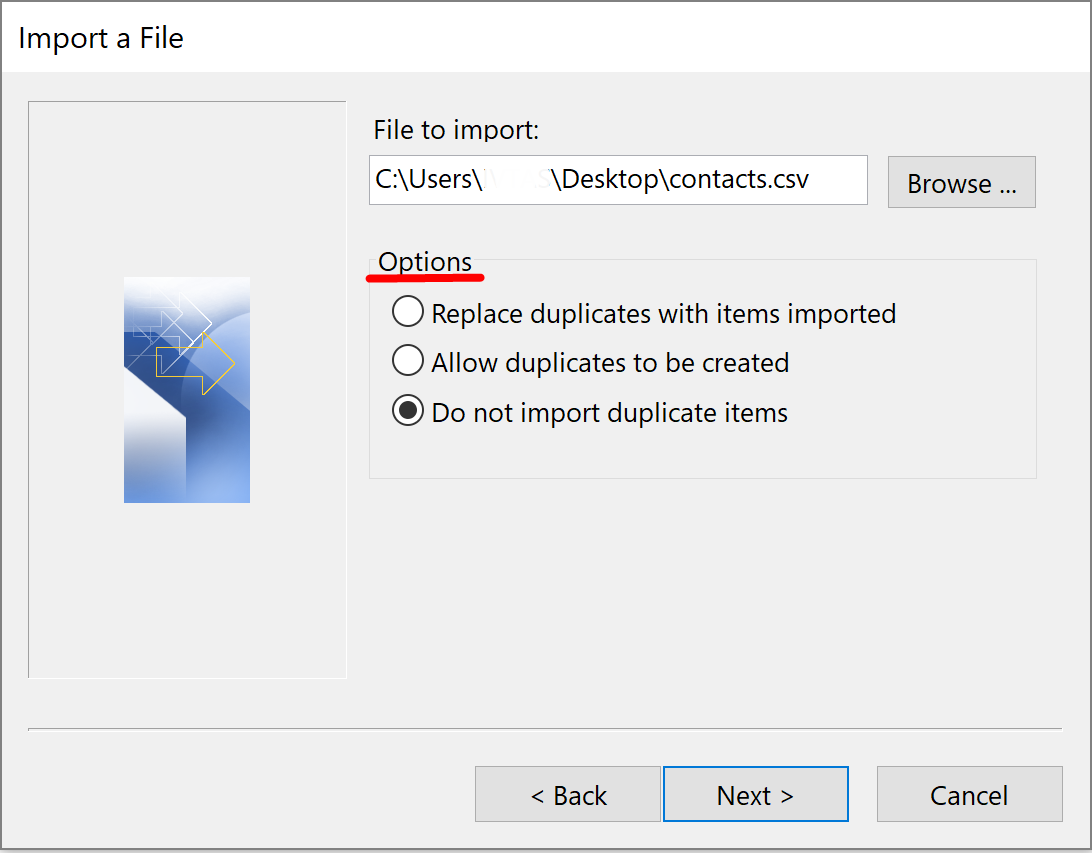This screenshot has width=1092, height=853.
Task: Click the Options group heading
Action: click(425, 263)
